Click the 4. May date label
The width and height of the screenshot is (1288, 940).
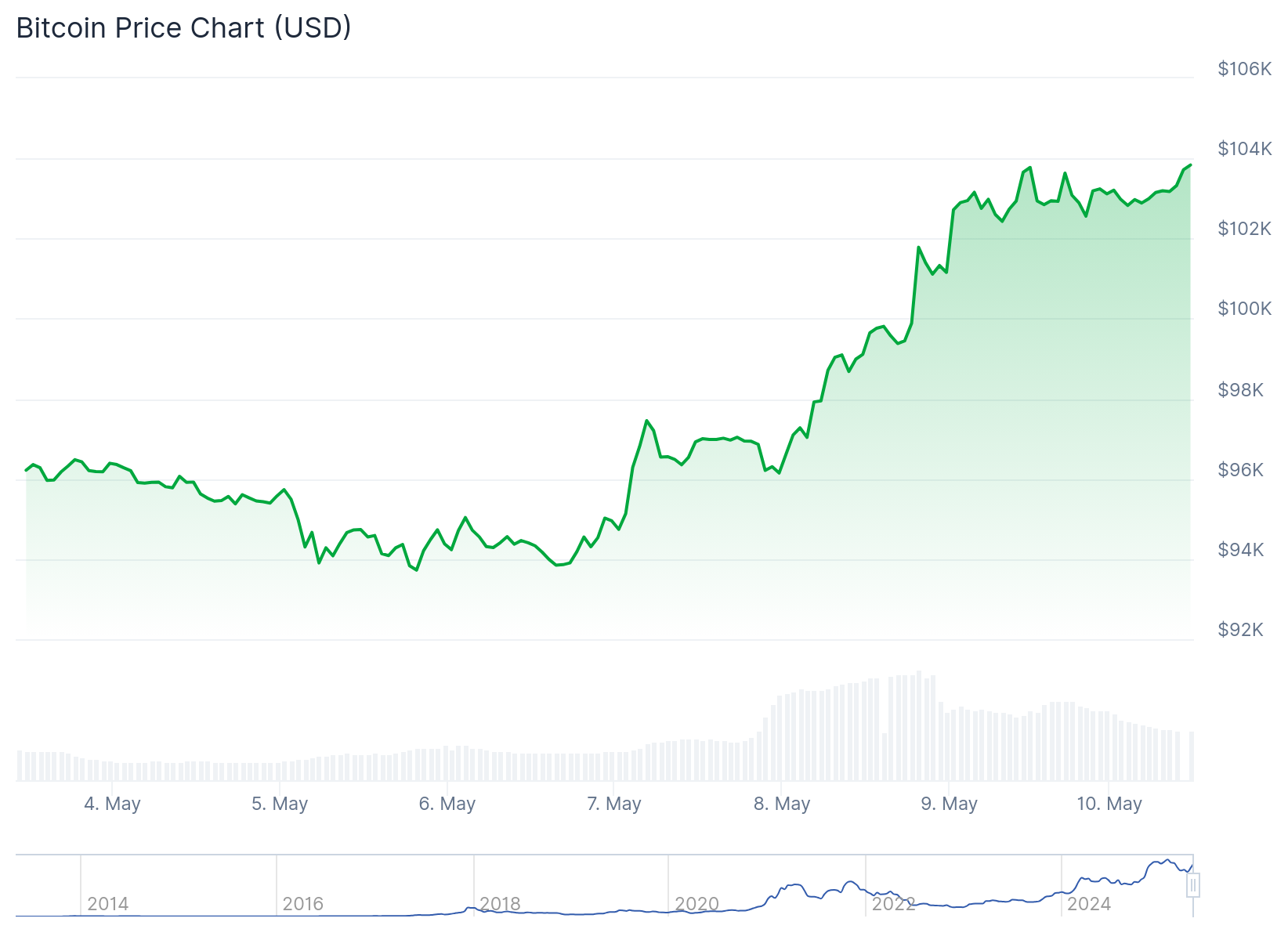(112, 804)
